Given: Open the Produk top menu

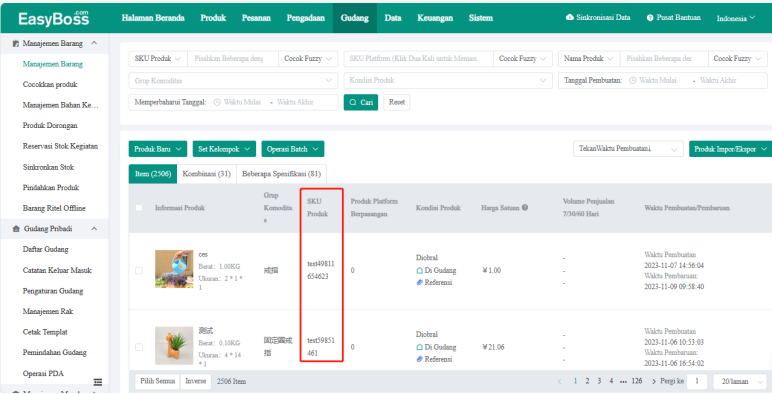Looking at the screenshot, I should [213, 18].
